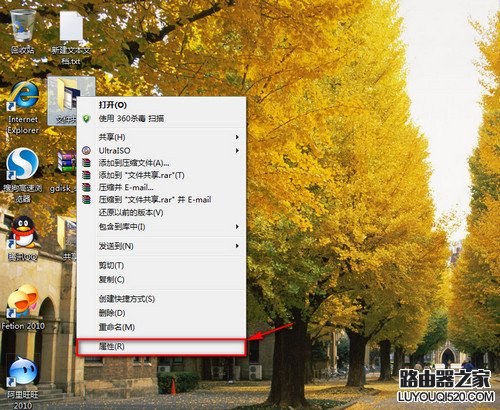This screenshot has height=410, width=500.
Task: Choose 还原以前的版本(V)
Action: pyautogui.click(x=162, y=212)
